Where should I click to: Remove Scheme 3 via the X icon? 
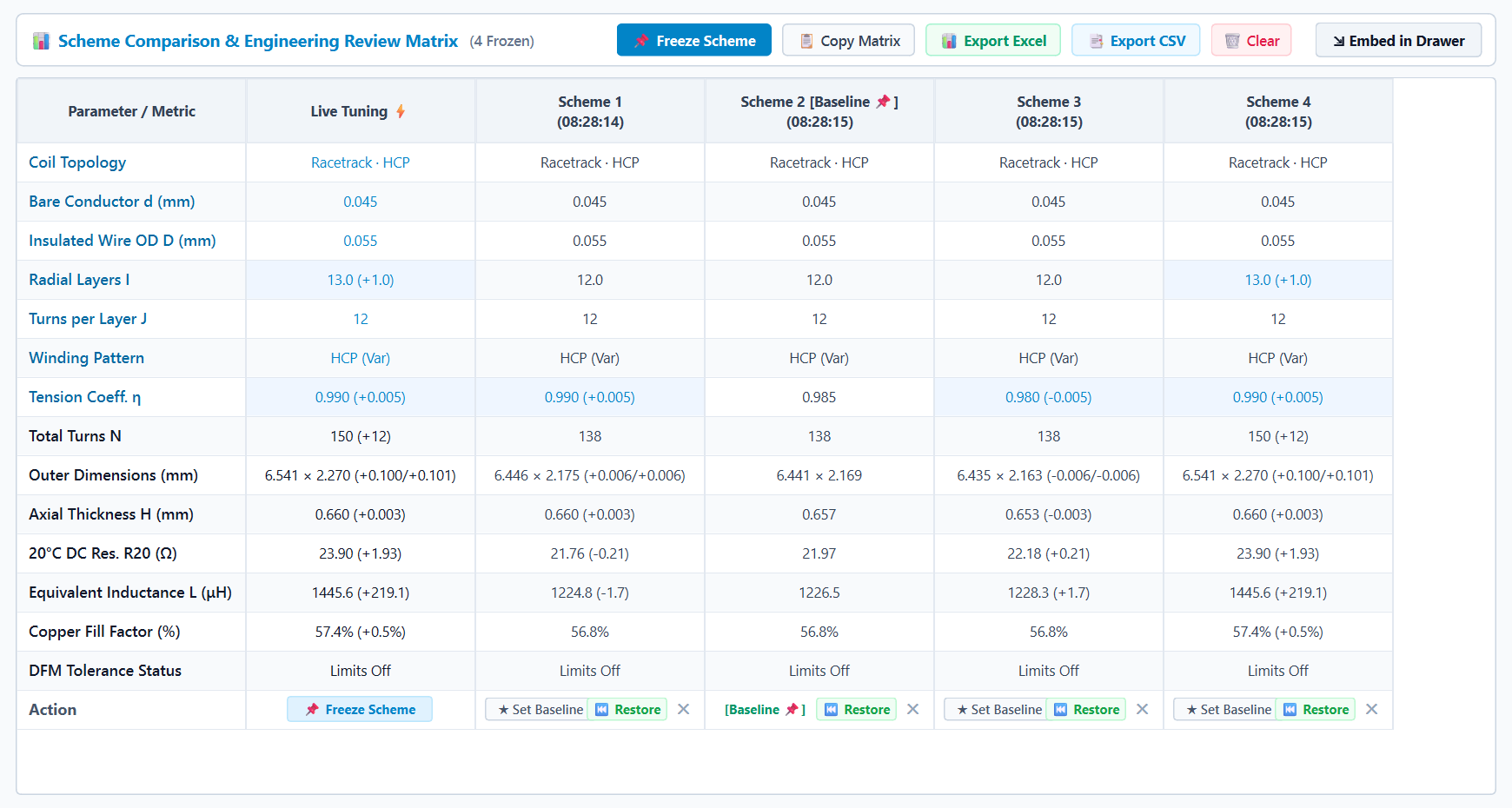click(x=1143, y=709)
